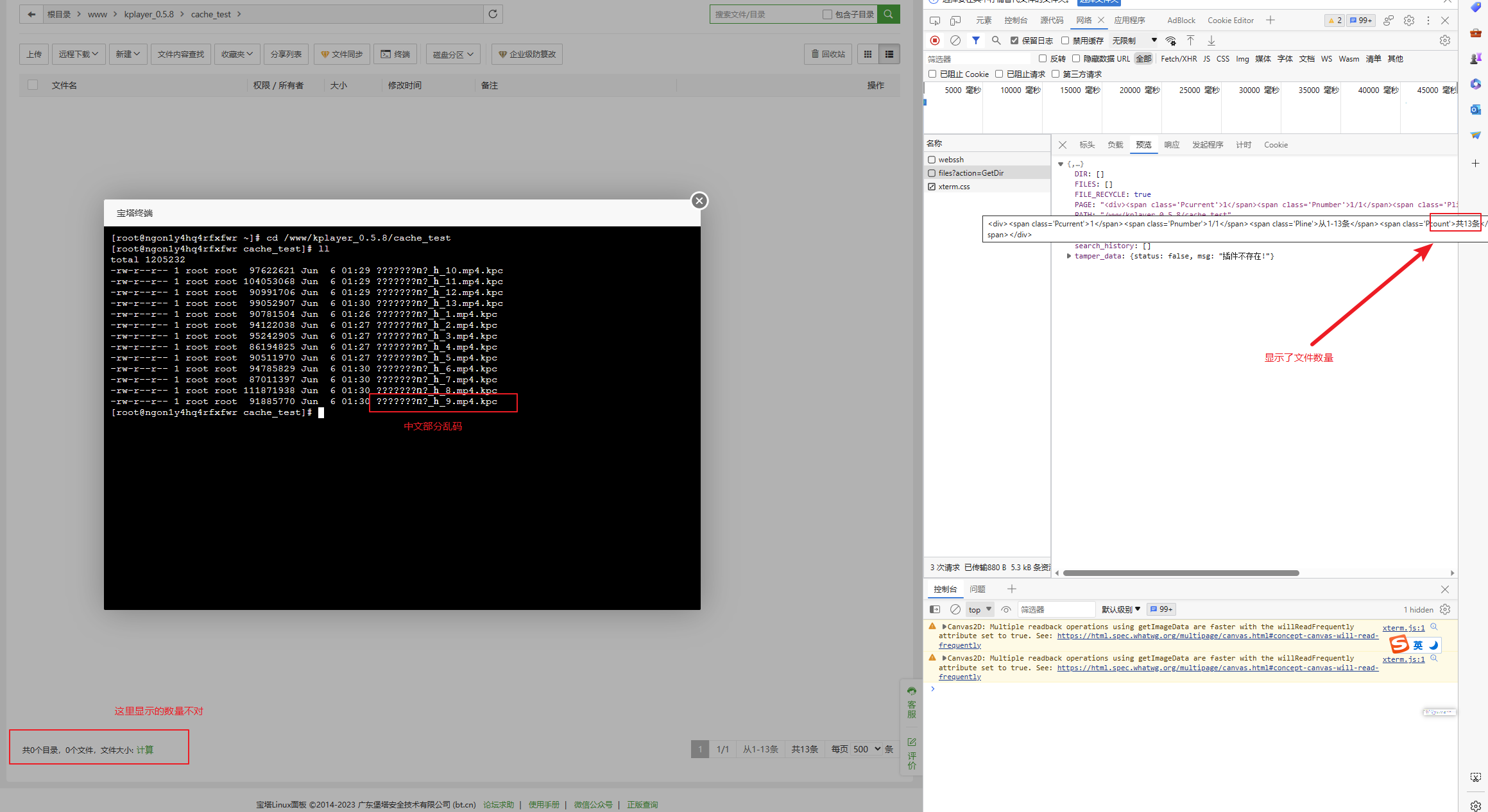The height and width of the screenshot is (812, 1488).
Task: Stop recording network log
Action: click(x=935, y=40)
